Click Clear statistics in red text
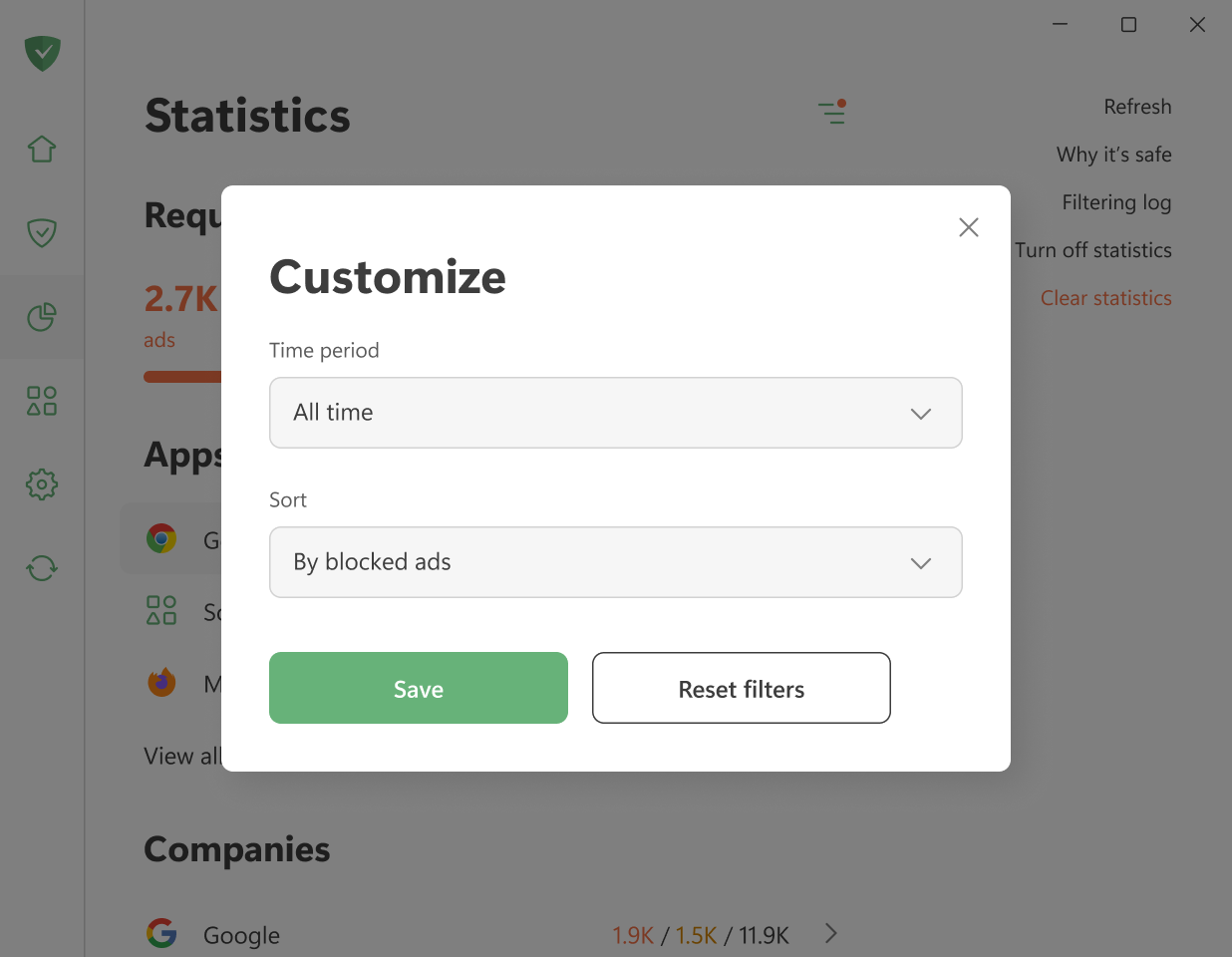This screenshot has width=1232, height=957. tap(1105, 297)
